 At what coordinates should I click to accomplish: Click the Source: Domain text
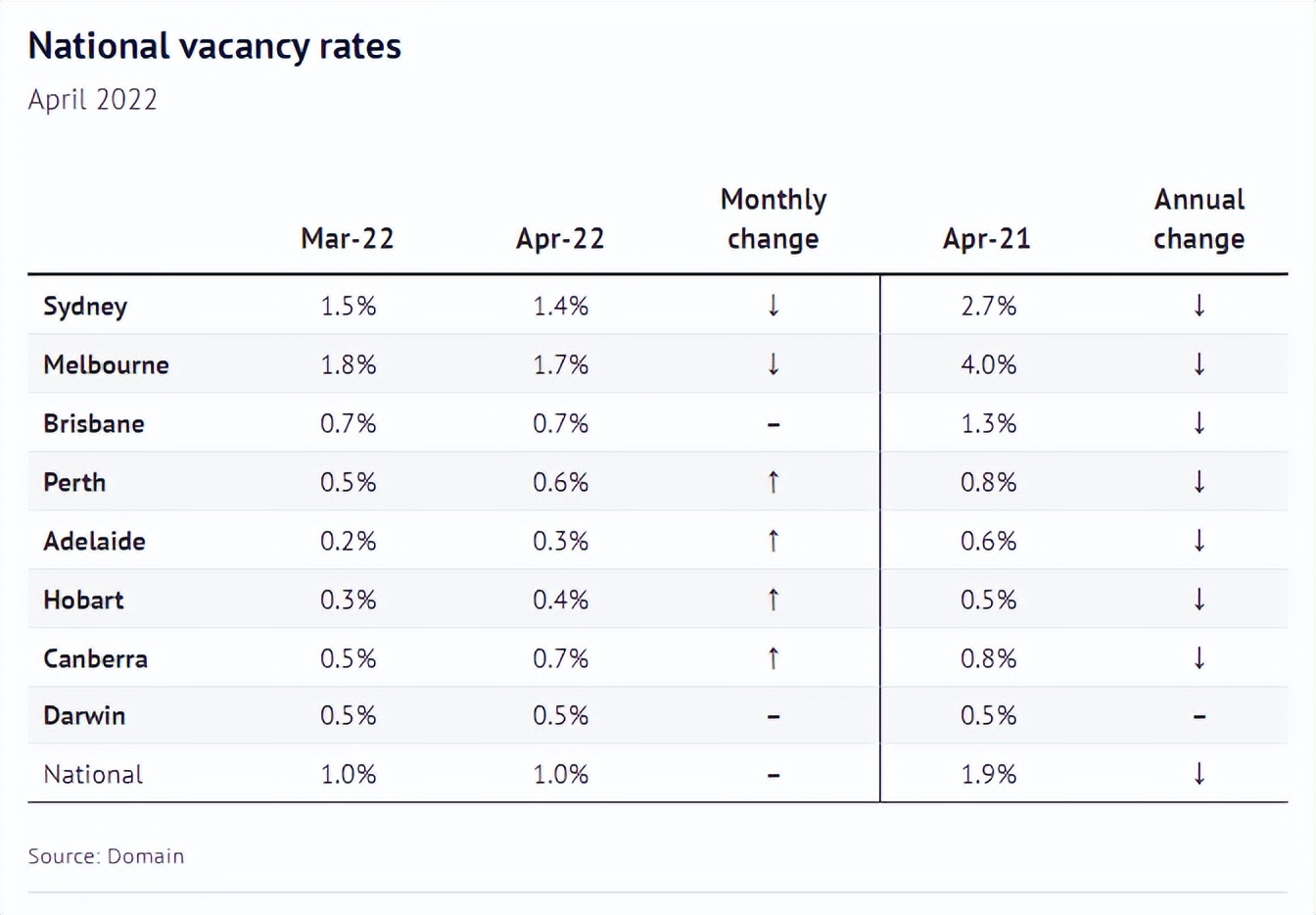pyautogui.click(x=106, y=856)
